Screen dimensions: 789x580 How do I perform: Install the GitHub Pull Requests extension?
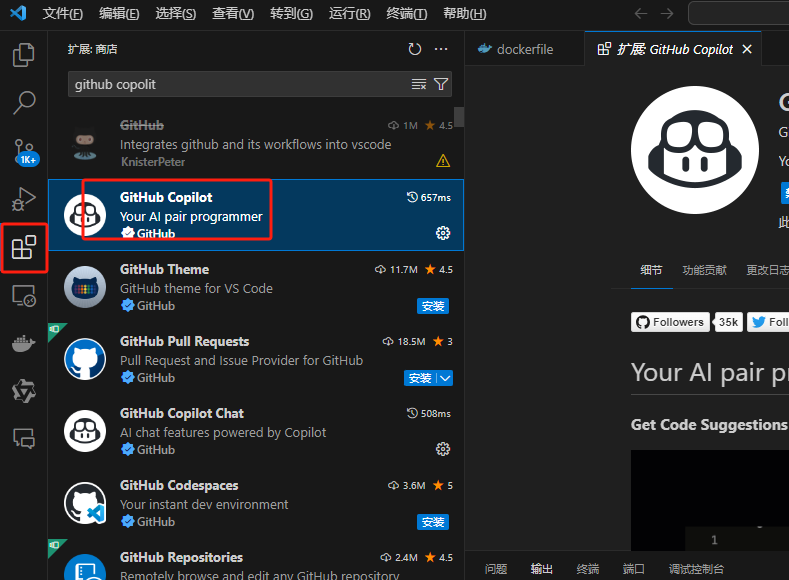click(x=420, y=378)
